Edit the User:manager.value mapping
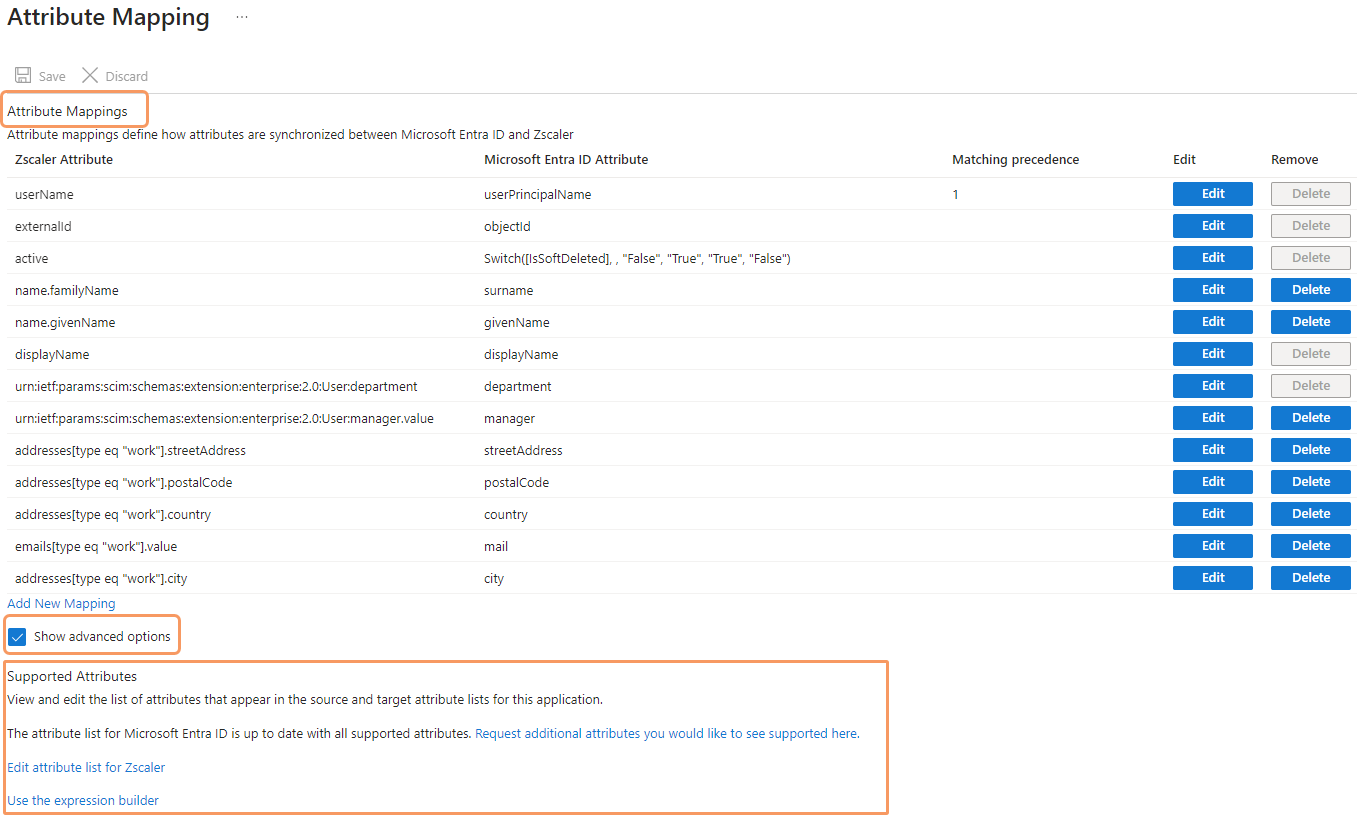The image size is (1357, 815). (x=1212, y=418)
